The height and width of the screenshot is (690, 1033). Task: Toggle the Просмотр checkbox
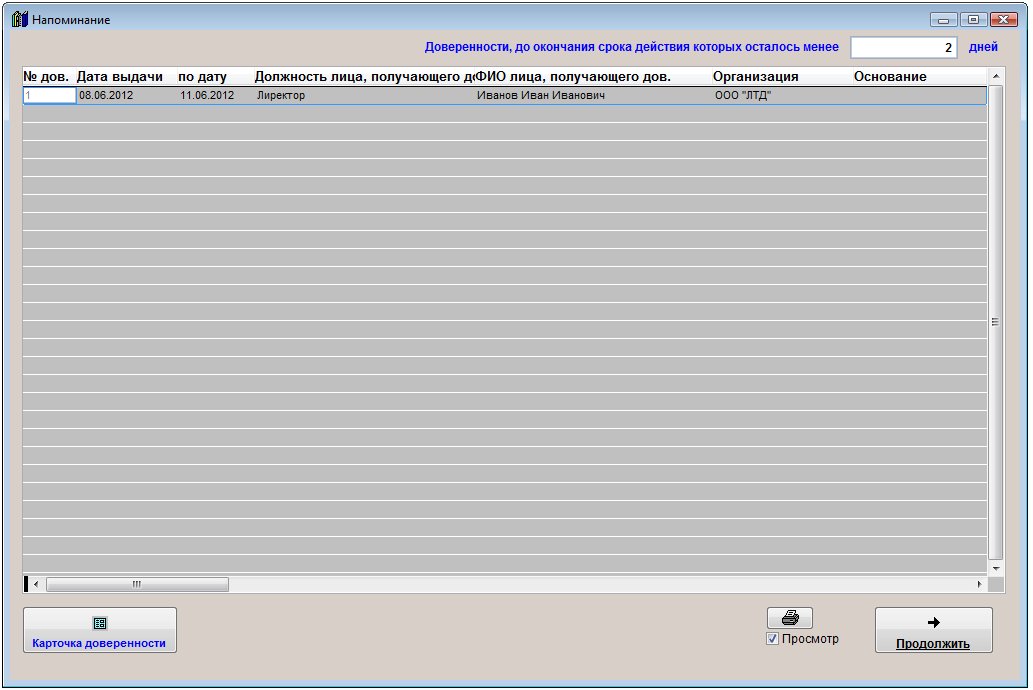pos(772,639)
